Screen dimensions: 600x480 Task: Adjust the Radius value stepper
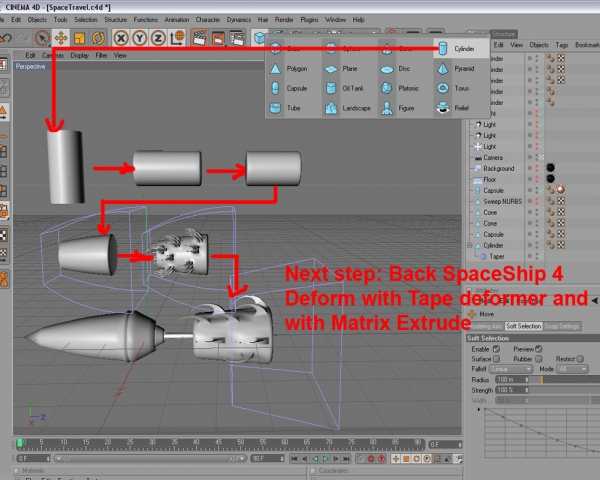click(x=527, y=380)
